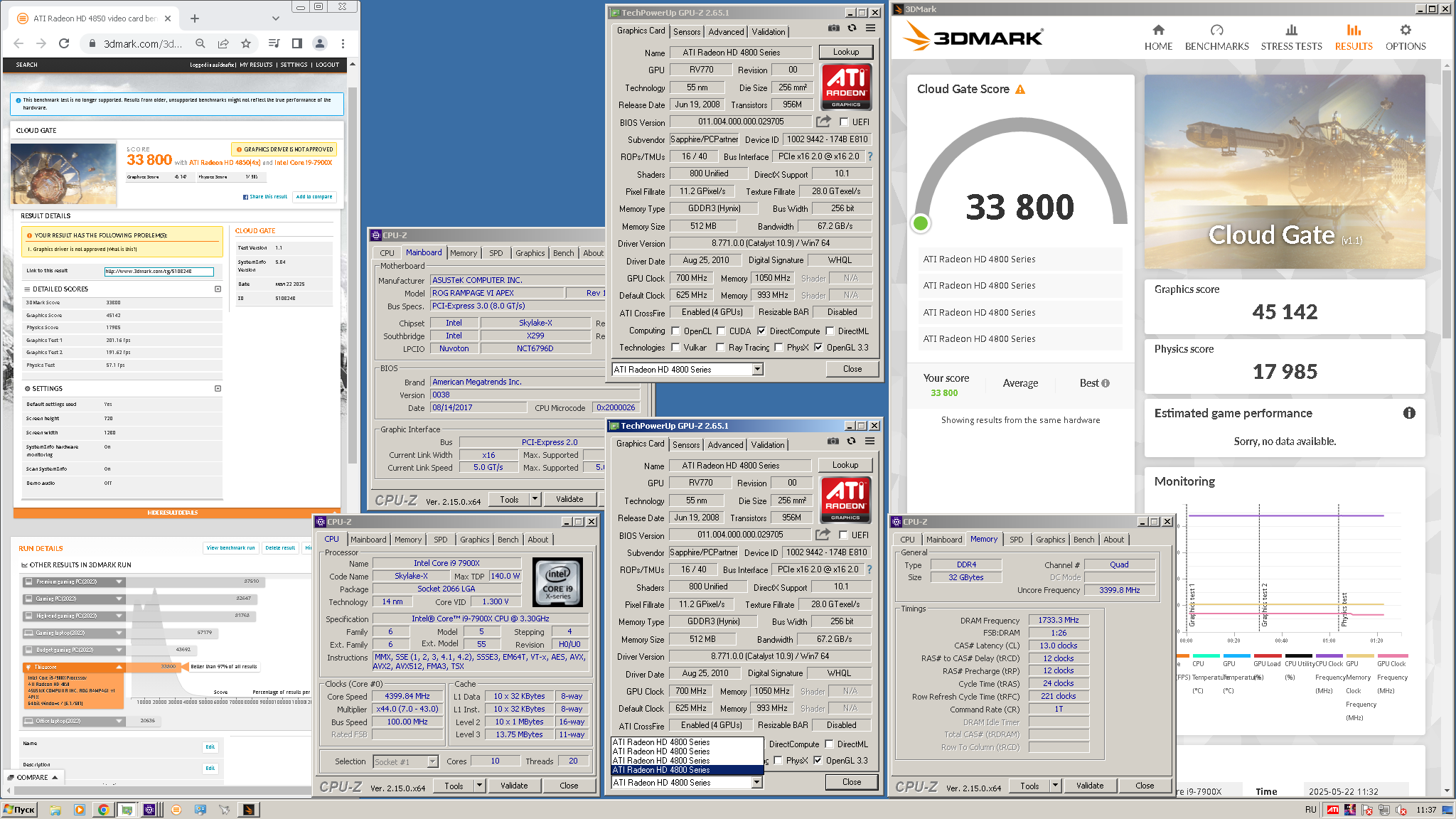Toggle UEFI checkbox in upper GPU-Z

pyautogui.click(x=844, y=122)
